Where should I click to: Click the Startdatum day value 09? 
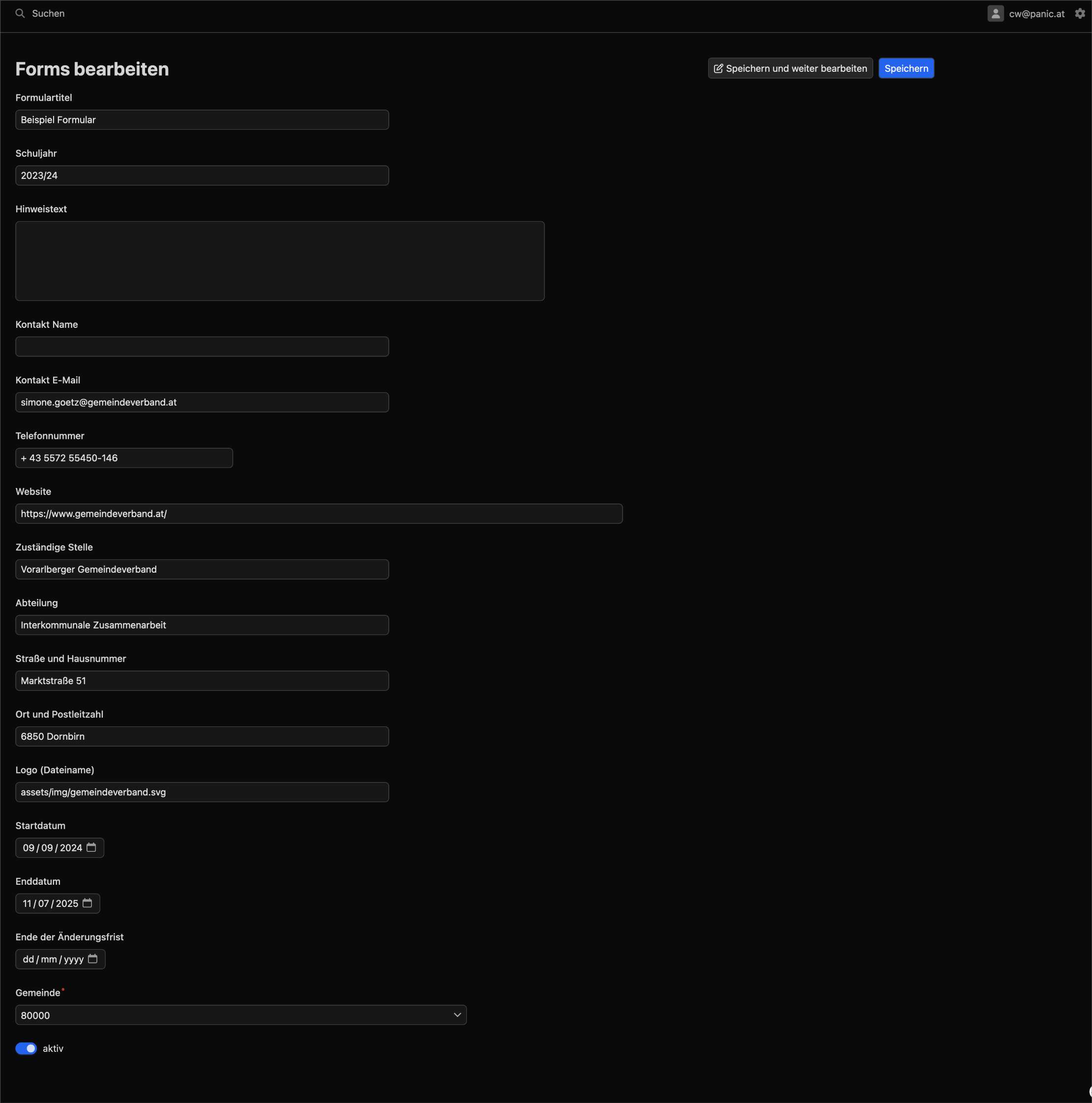tap(29, 848)
